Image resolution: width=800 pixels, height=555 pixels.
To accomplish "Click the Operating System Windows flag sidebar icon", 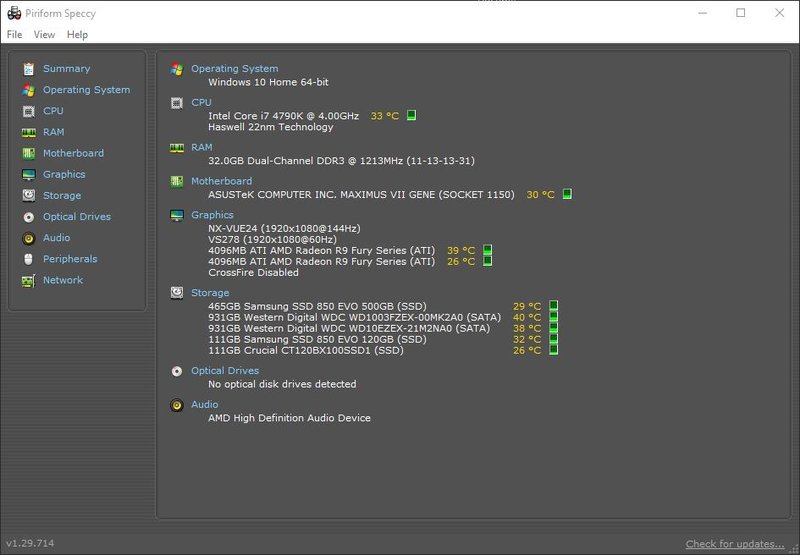I will point(29,90).
